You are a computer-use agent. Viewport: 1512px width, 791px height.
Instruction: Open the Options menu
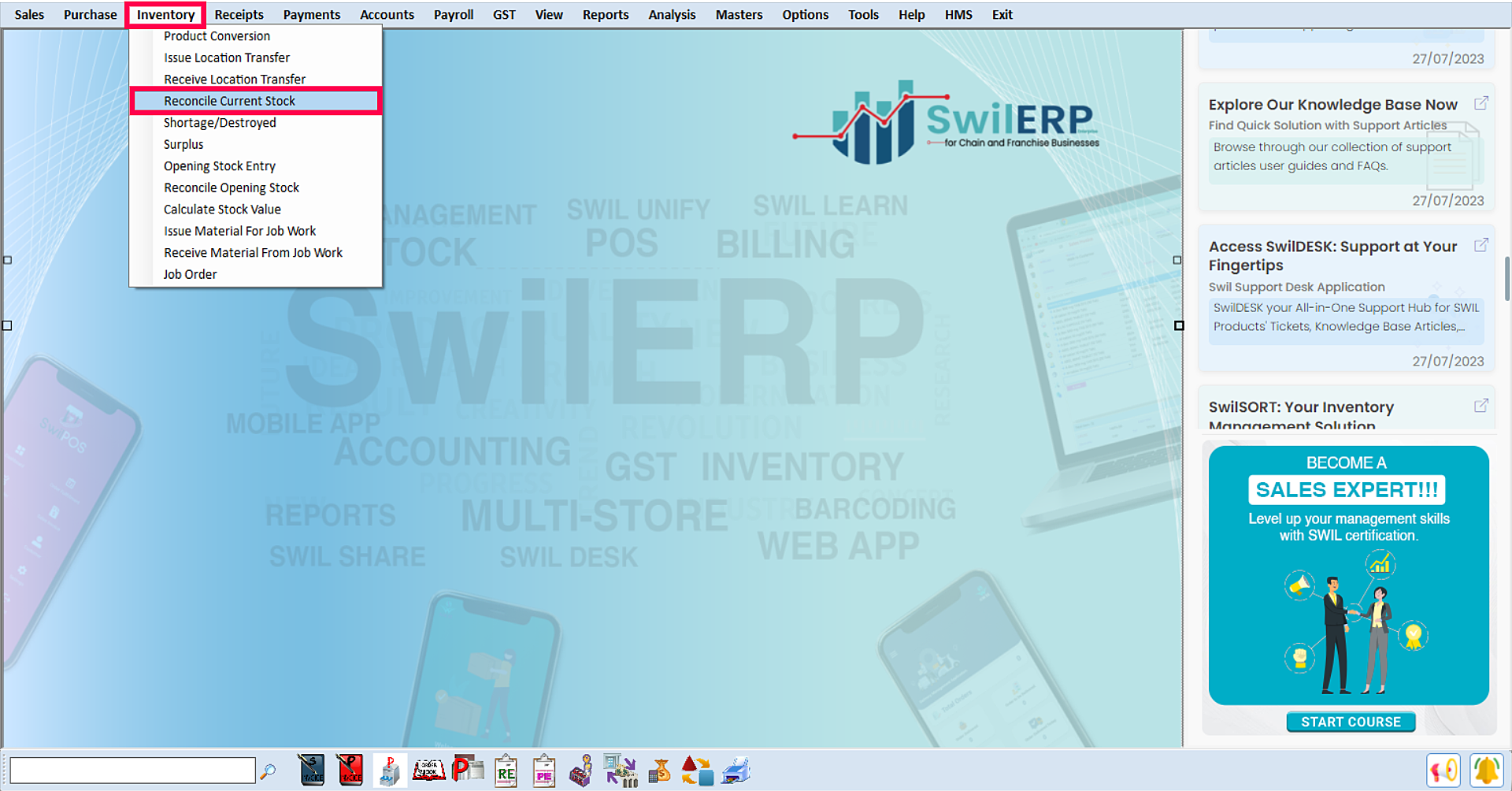(805, 14)
